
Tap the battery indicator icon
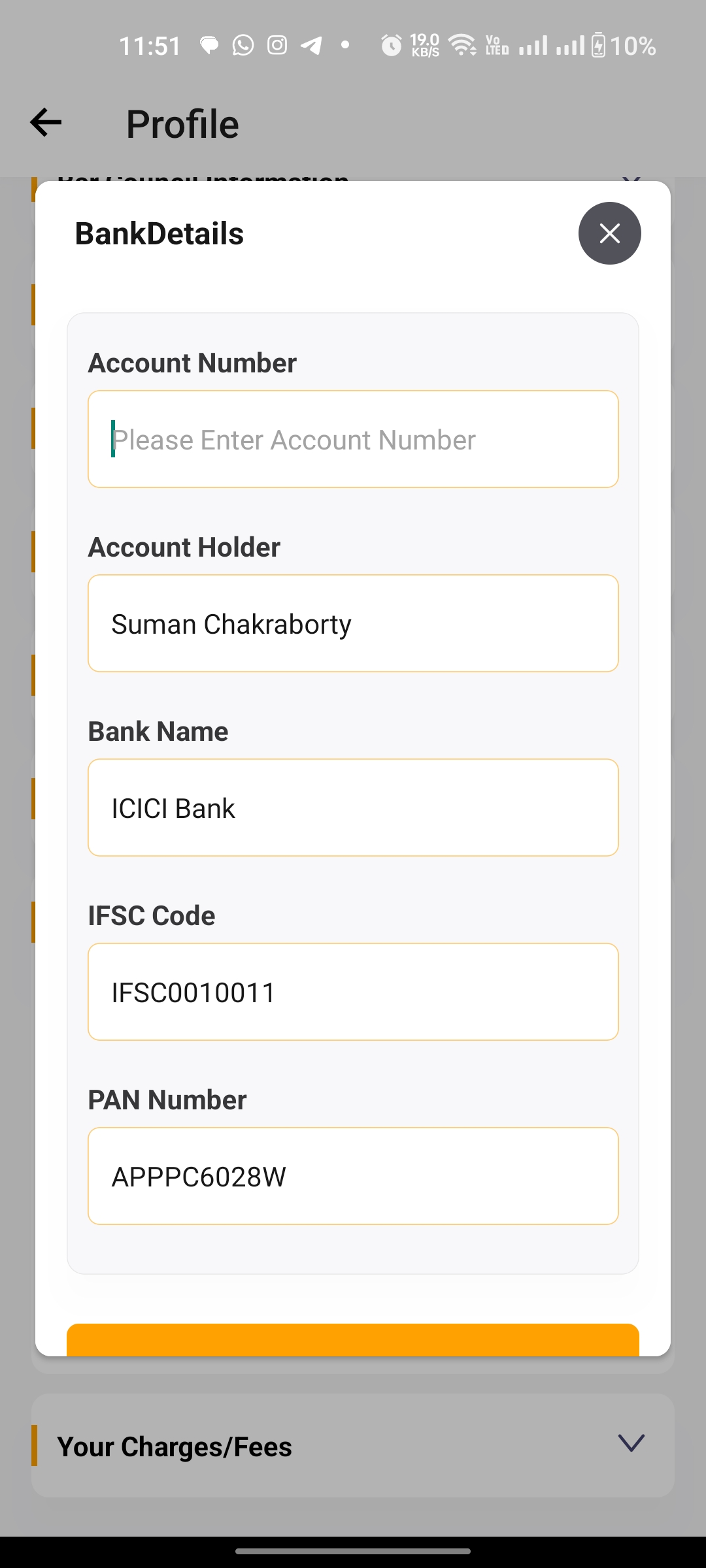[598, 46]
